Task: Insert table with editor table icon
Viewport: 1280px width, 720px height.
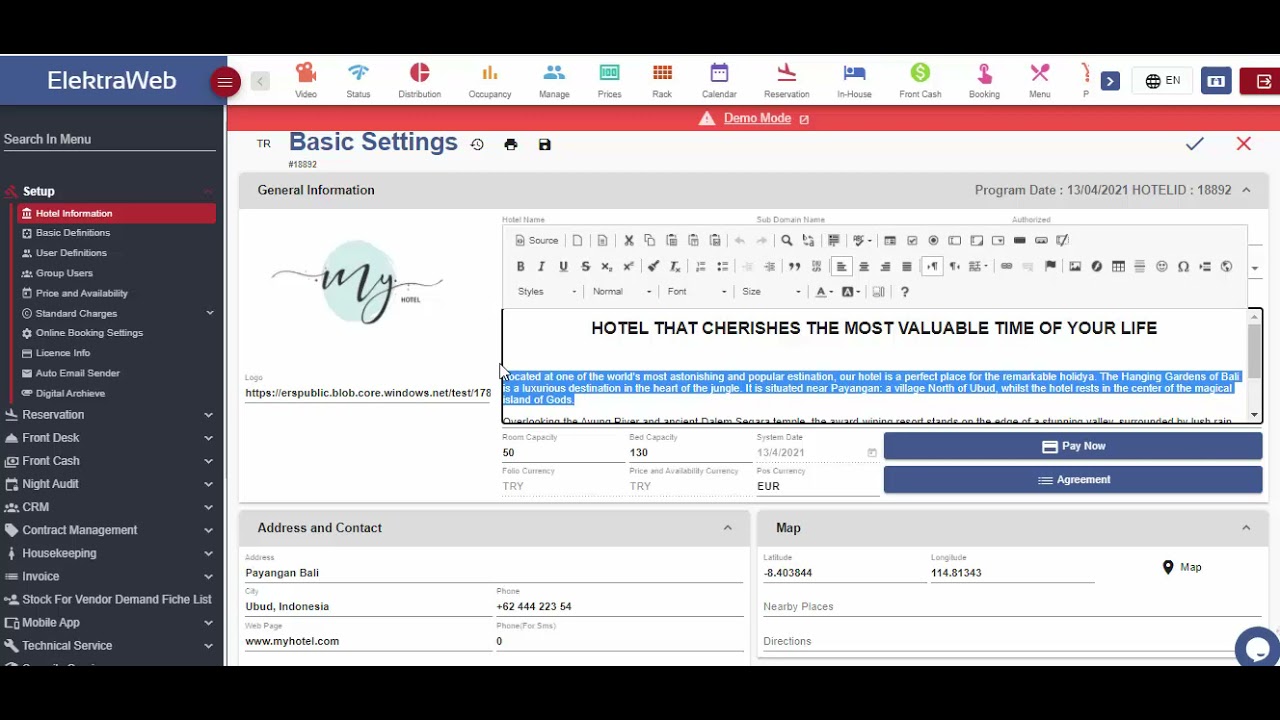Action: tap(1118, 266)
